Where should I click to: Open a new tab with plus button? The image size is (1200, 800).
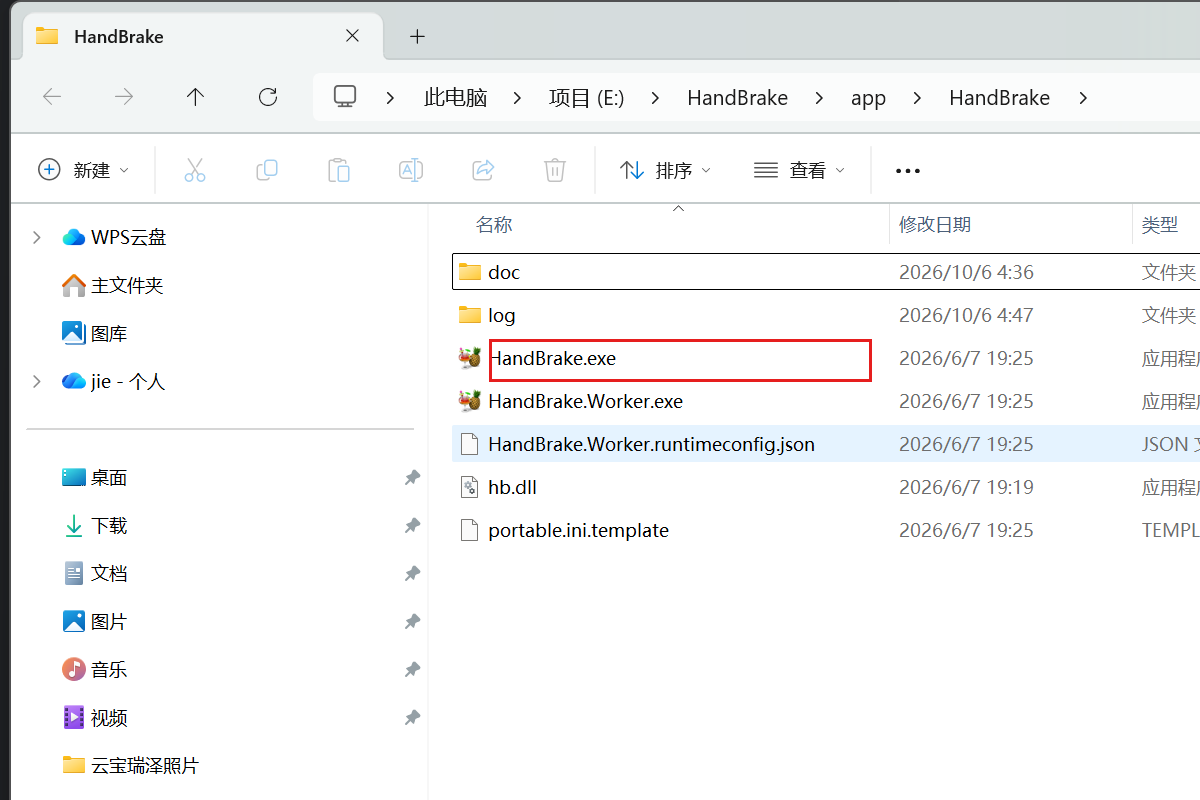418,36
